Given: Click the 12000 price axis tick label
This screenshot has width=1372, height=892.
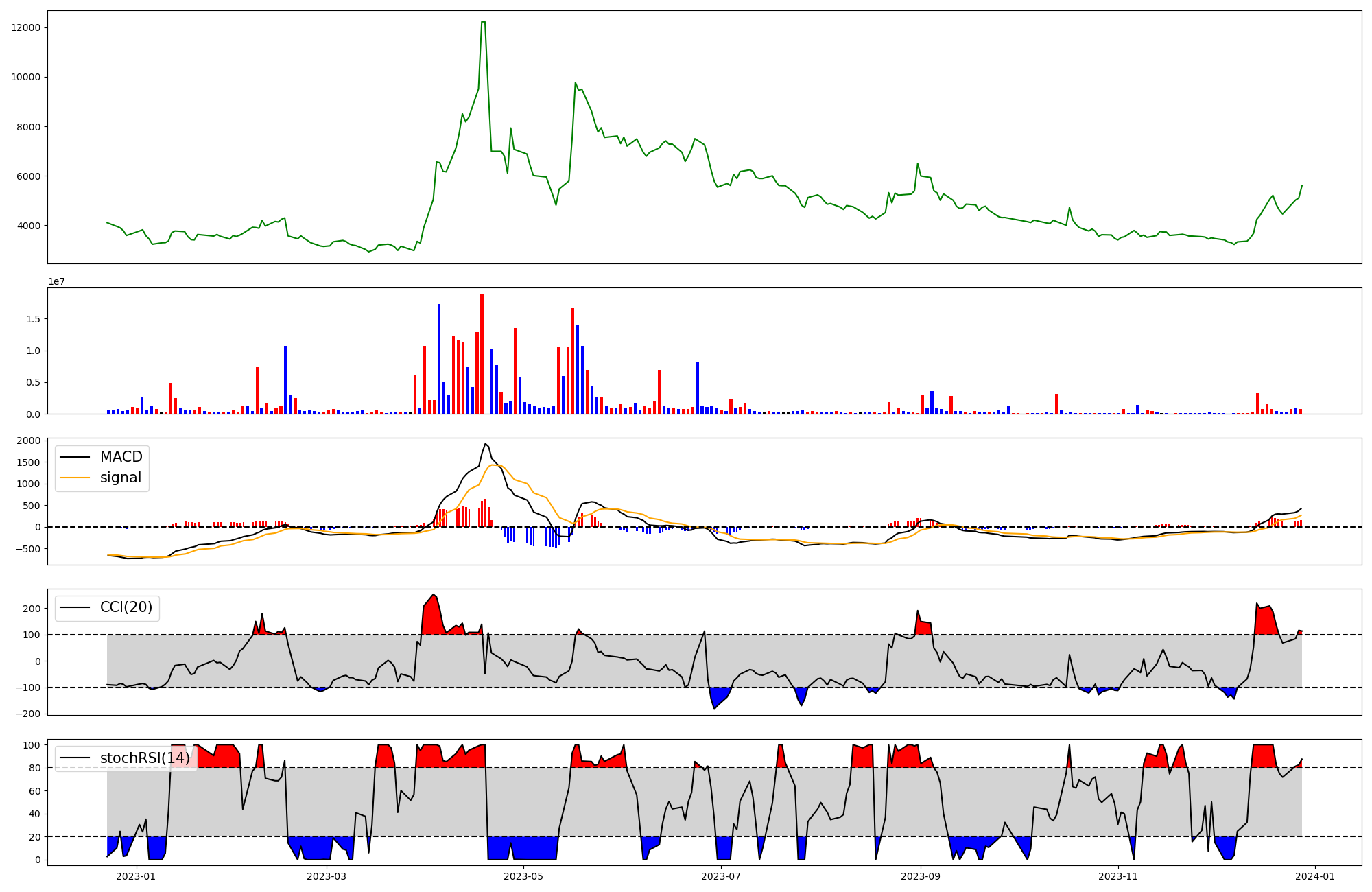Looking at the screenshot, I should coord(25,27).
